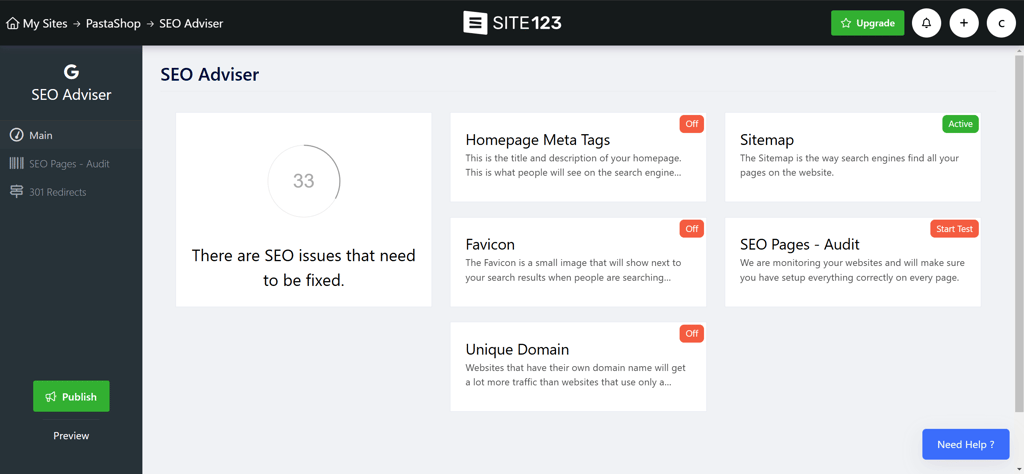Click the plus add icon
This screenshot has height=474, width=1024.
coord(964,24)
